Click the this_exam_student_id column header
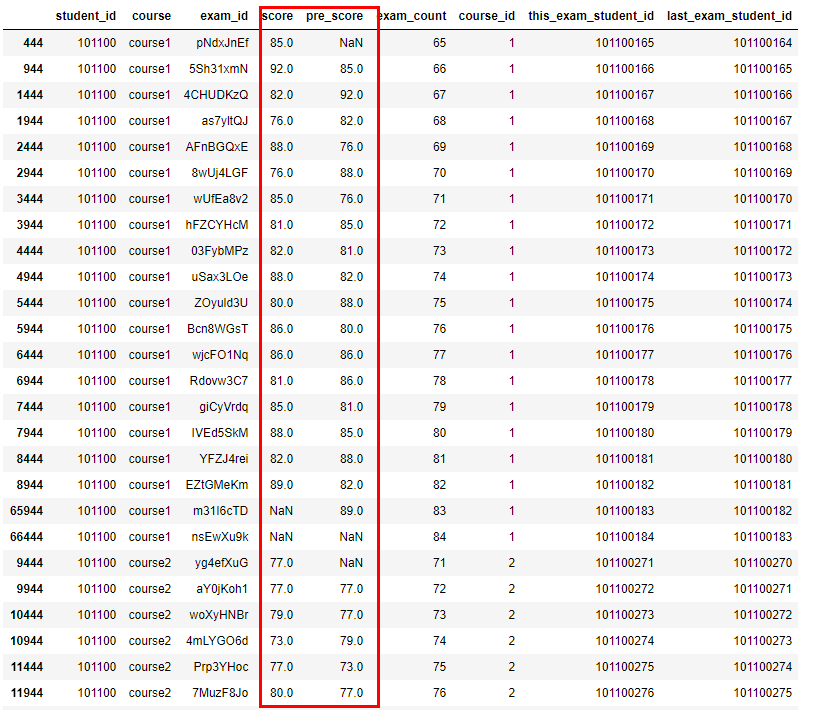 tap(591, 16)
